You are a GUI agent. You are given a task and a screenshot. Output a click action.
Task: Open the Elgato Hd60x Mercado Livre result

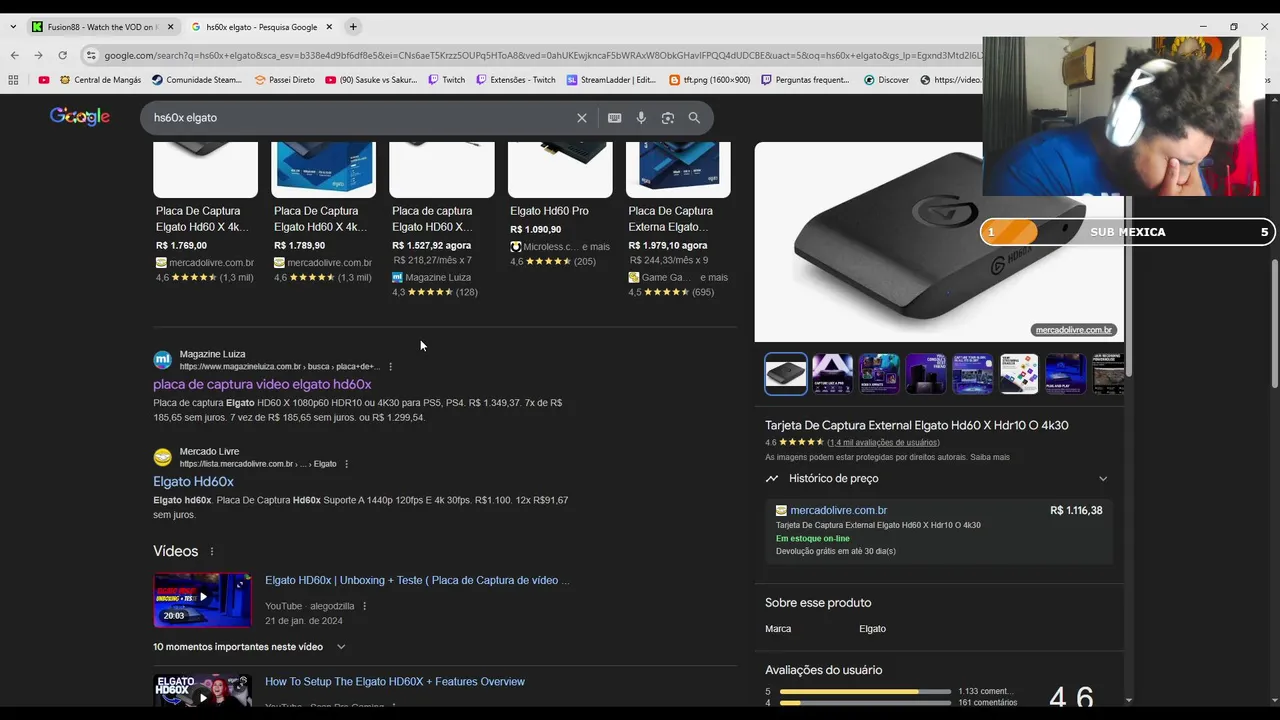(x=193, y=482)
